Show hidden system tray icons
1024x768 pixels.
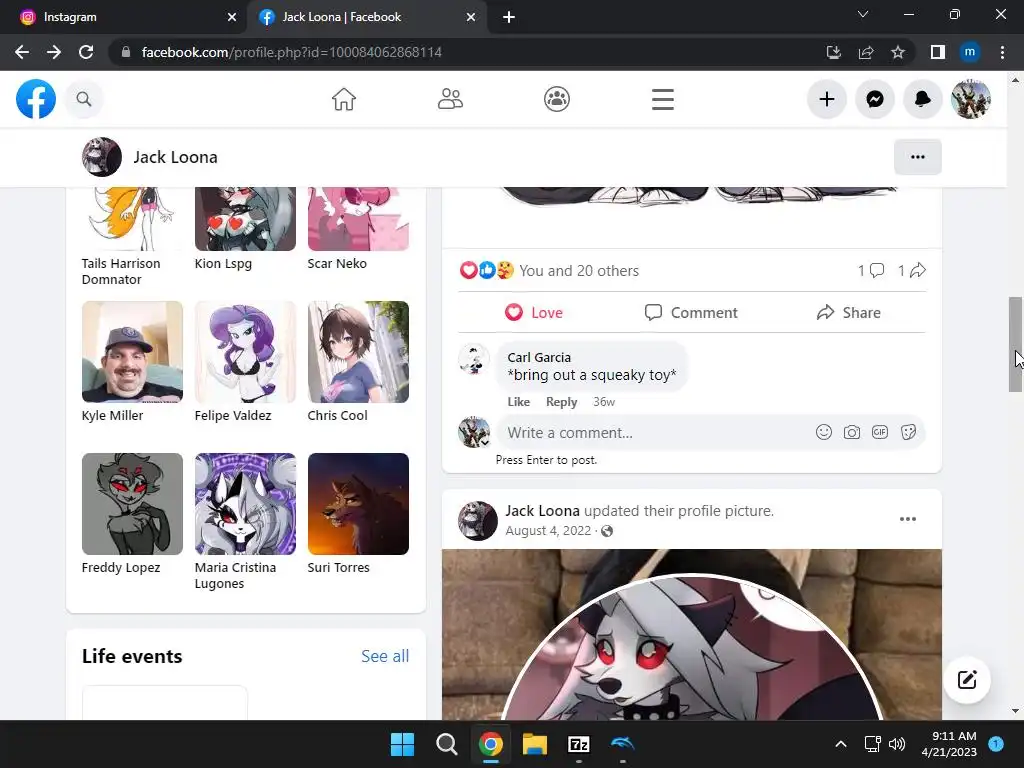[x=841, y=744]
